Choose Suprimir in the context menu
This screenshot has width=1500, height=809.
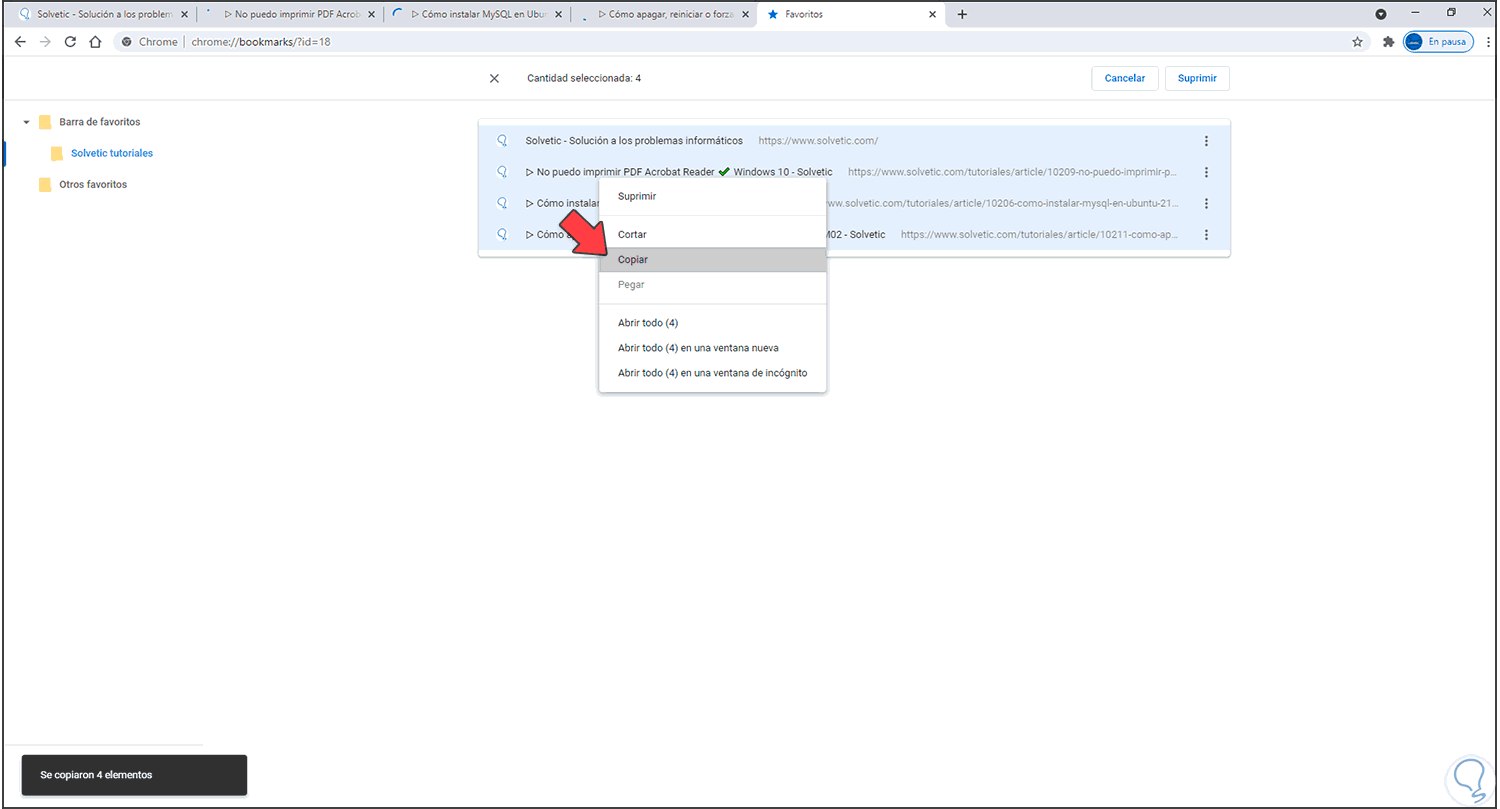(x=713, y=196)
